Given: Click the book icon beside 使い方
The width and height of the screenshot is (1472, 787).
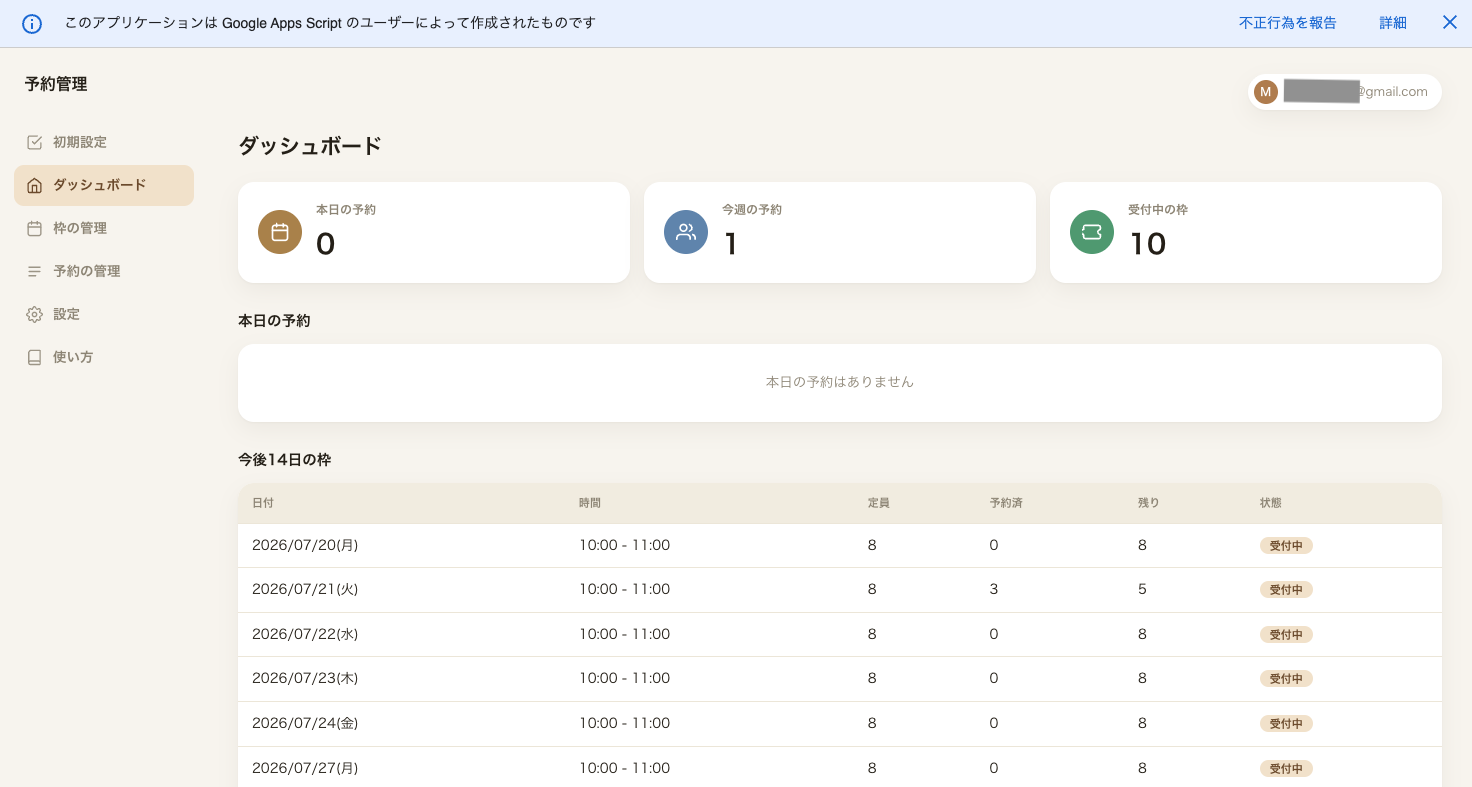Looking at the screenshot, I should (x=34, y=357).
